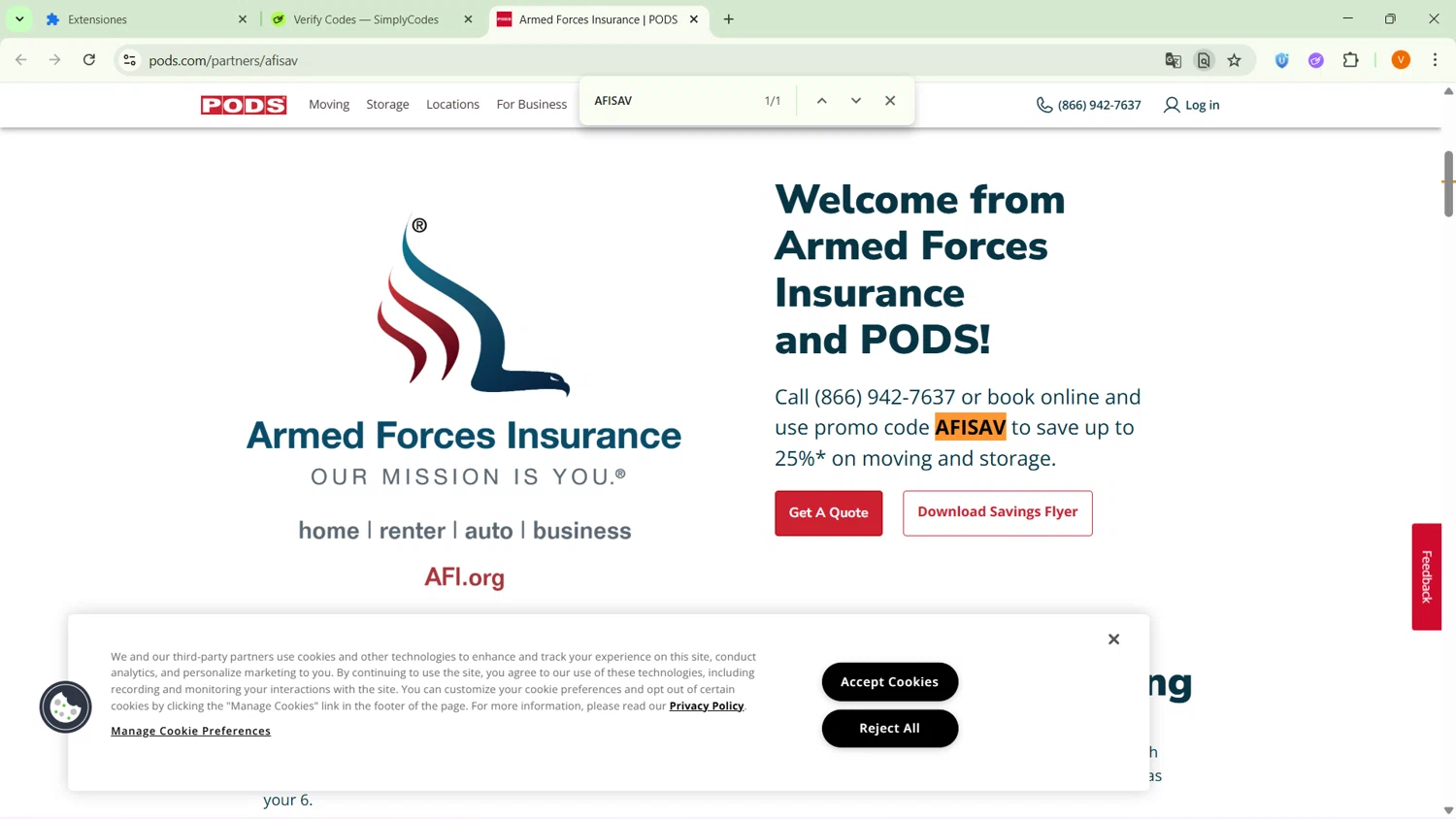The width and height of the screenshot is (1456, 819).
Task: Click the Log in link
Action: coord(1202,105)
